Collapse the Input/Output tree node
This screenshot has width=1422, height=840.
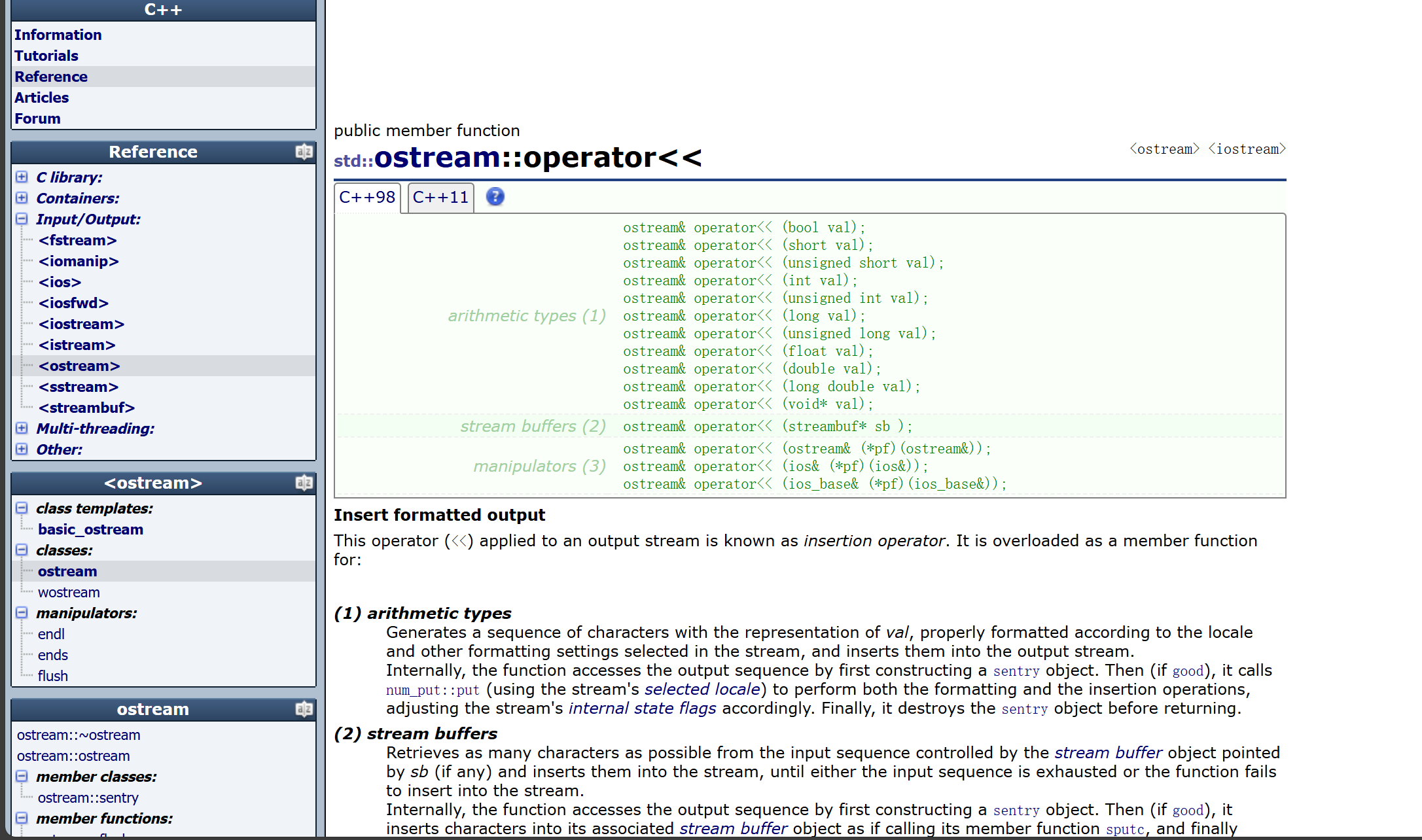22,219
